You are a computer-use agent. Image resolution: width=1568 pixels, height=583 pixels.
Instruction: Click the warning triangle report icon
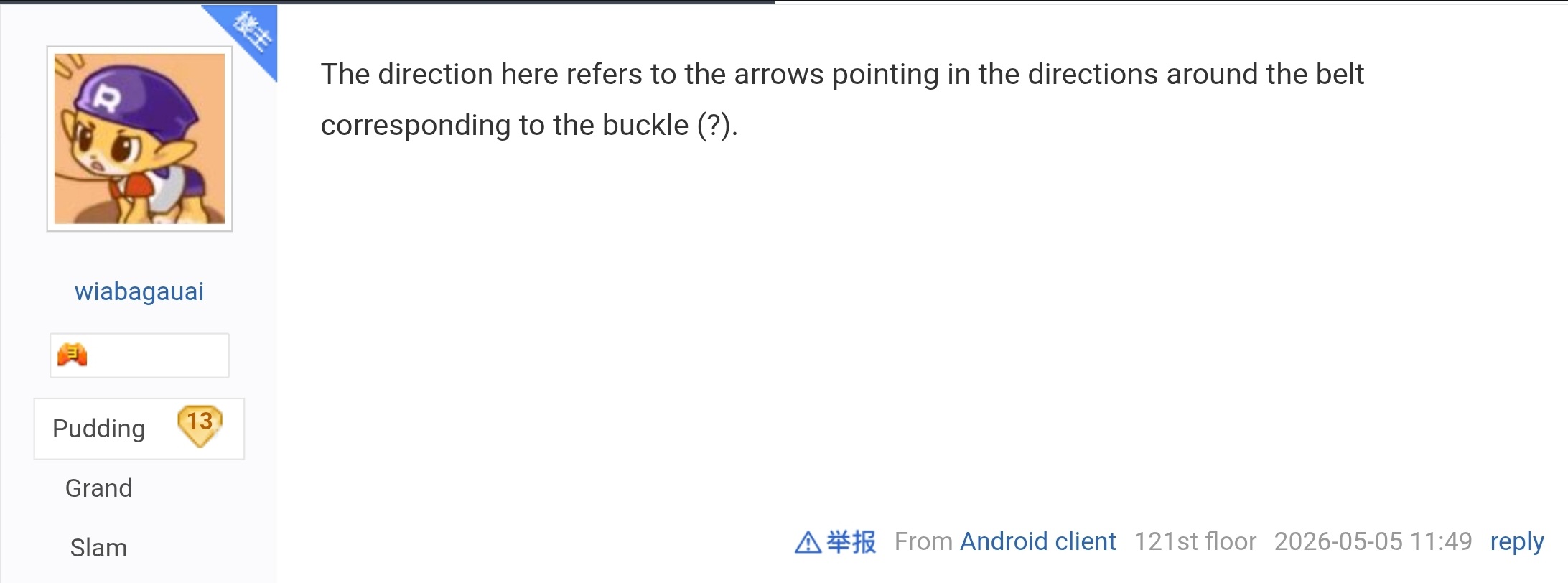pos(808,542)
